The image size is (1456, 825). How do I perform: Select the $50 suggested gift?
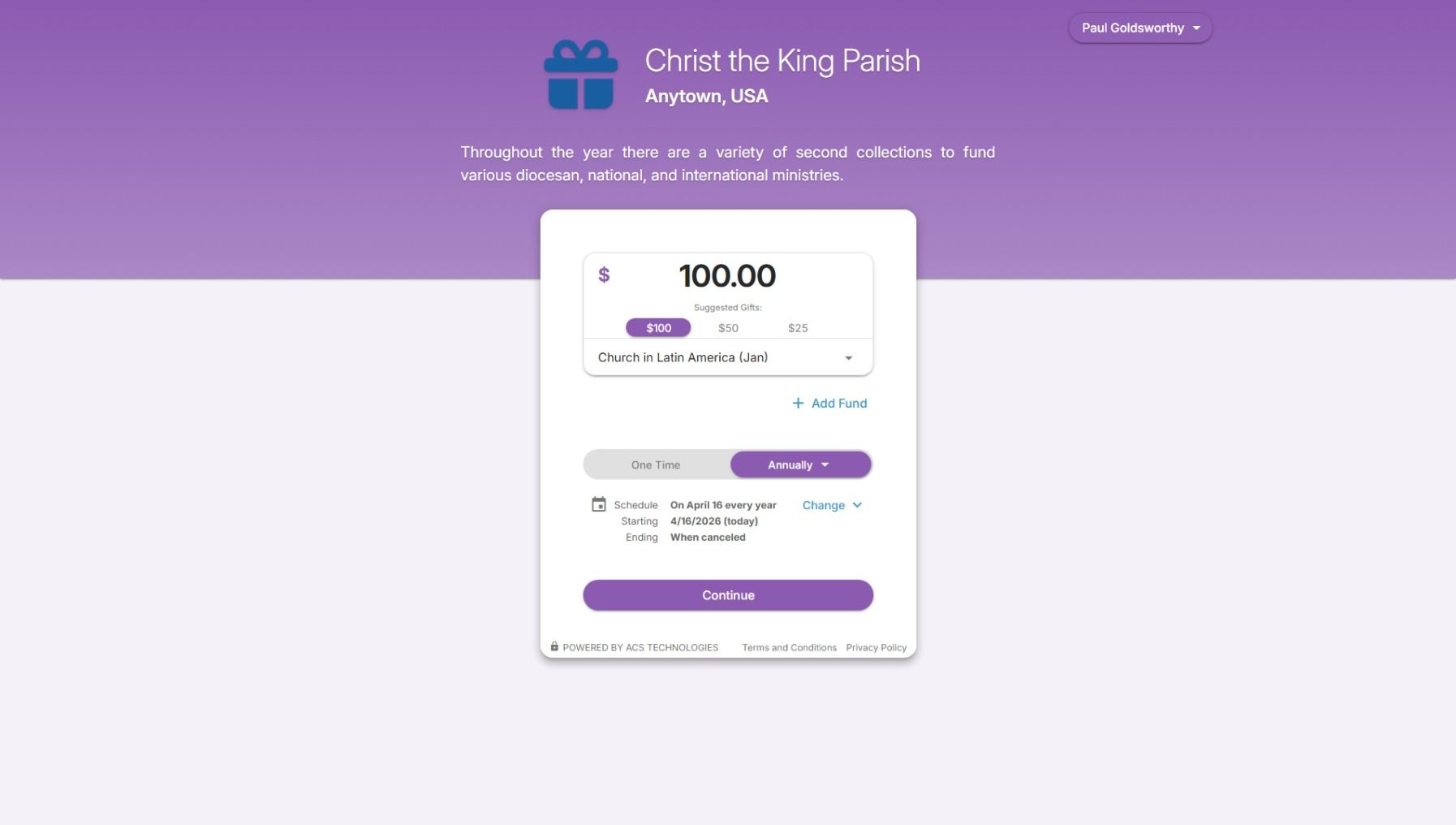coord(728,328)
